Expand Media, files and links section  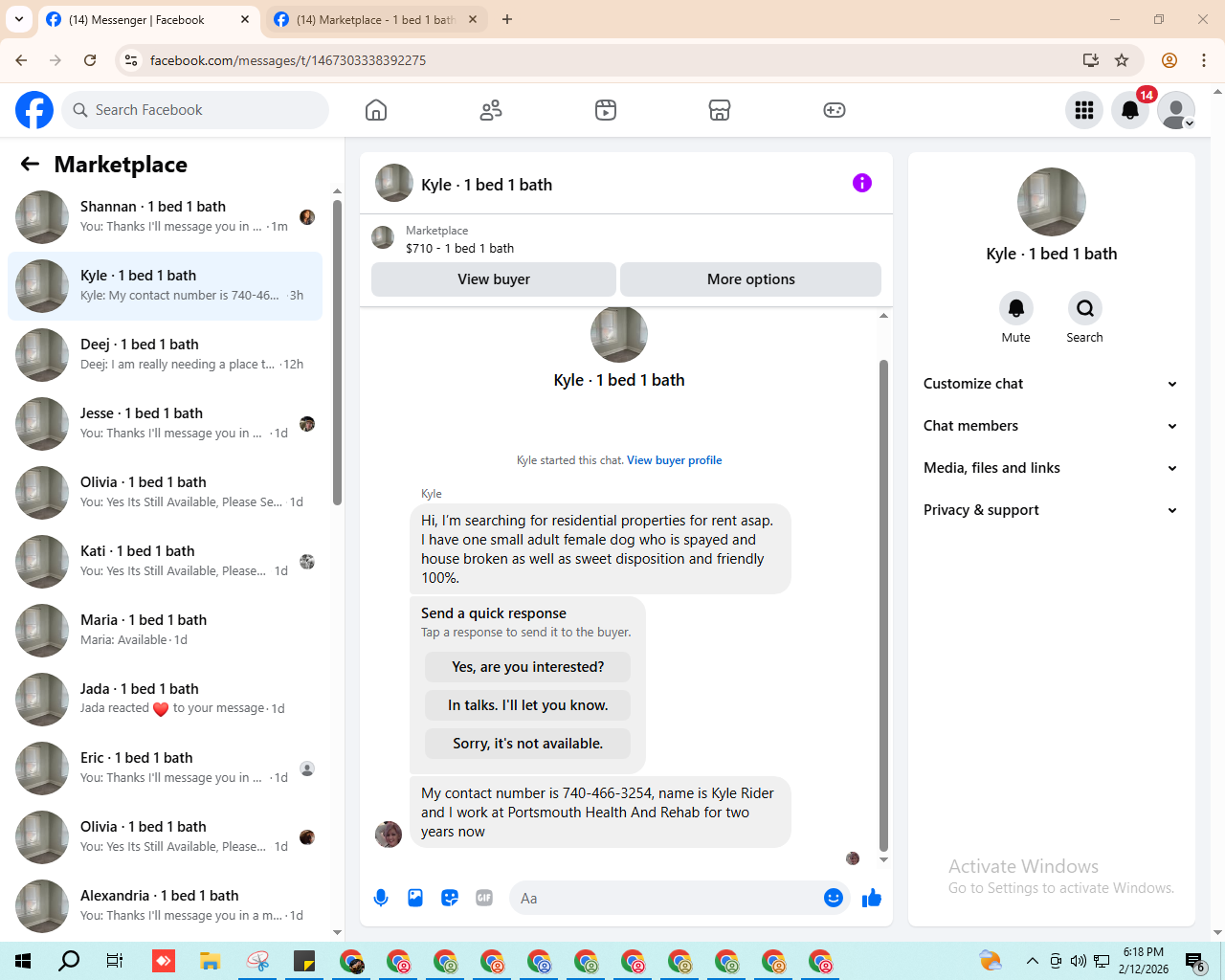click(1051, 468)
